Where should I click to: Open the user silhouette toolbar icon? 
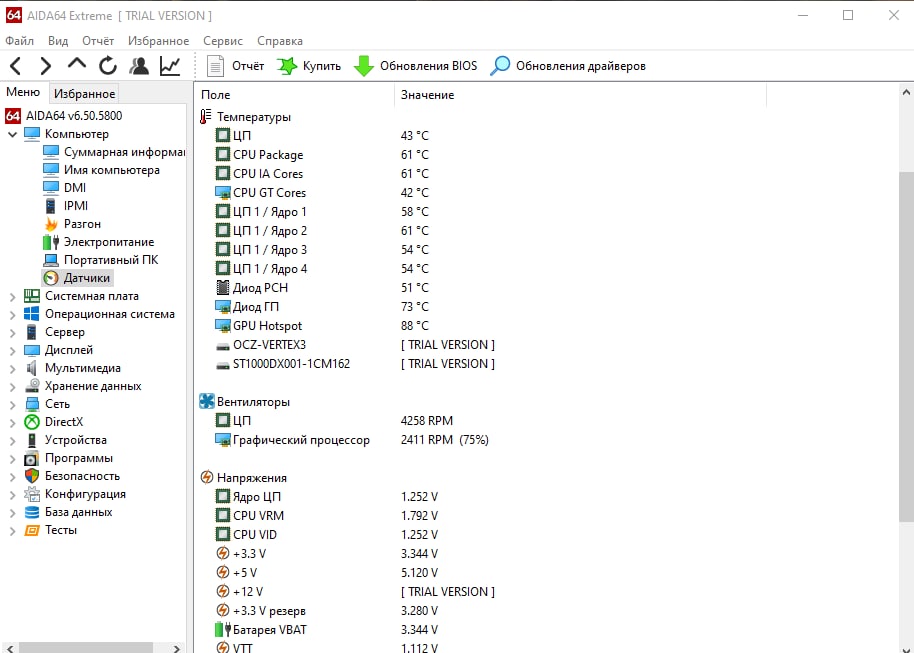139,66
